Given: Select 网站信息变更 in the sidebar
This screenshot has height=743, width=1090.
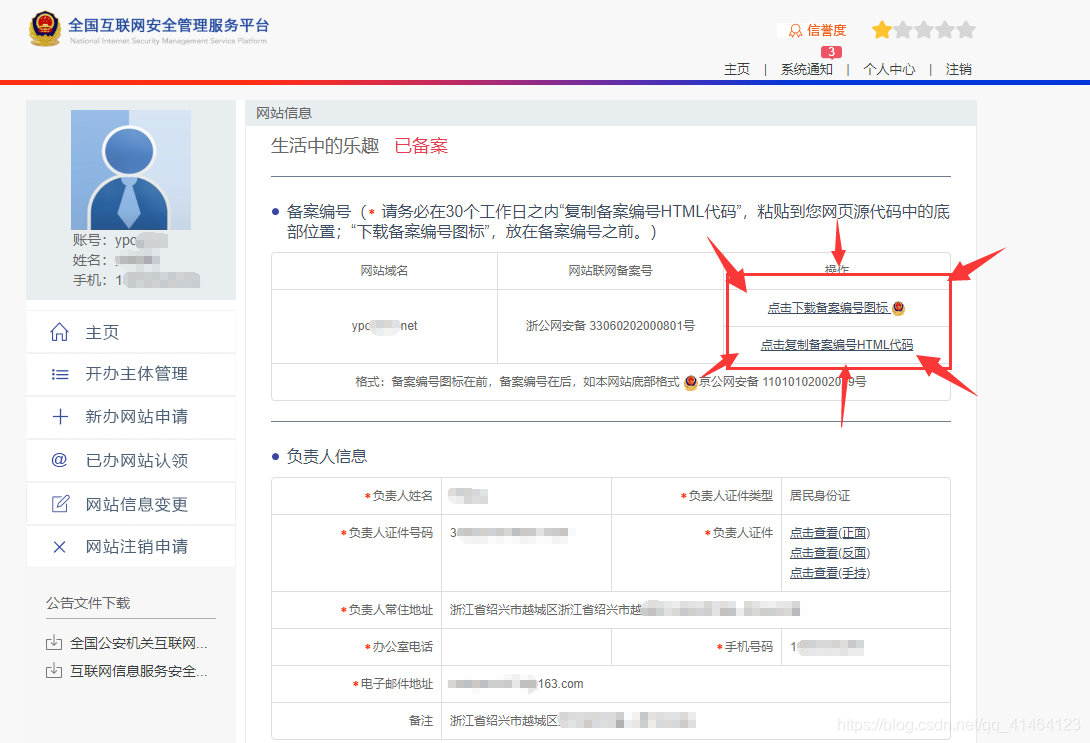Looking at the screenshot, I should click(131, 504).
